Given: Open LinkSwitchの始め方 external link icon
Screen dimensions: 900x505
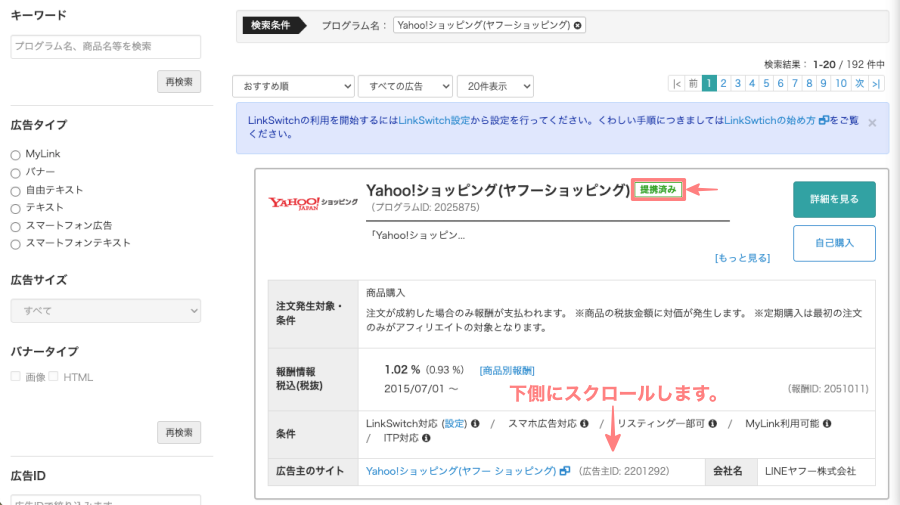Looking at the screenshot, I should 824,120.
